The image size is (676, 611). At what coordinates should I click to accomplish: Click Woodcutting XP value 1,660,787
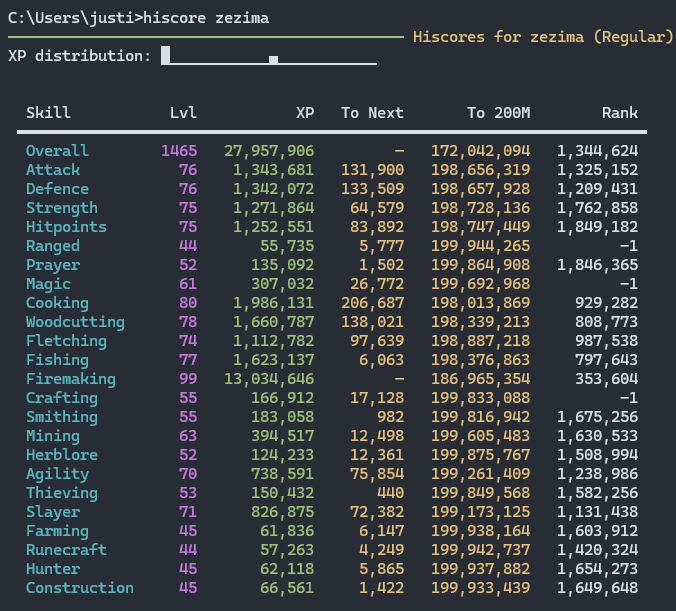273,322
